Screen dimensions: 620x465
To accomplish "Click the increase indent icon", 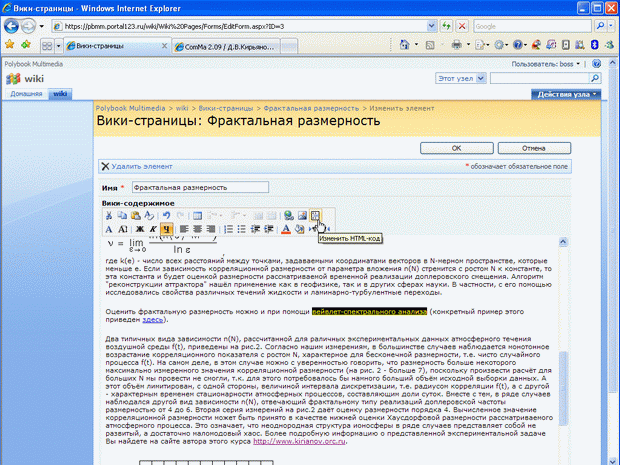I will (269, 229).
